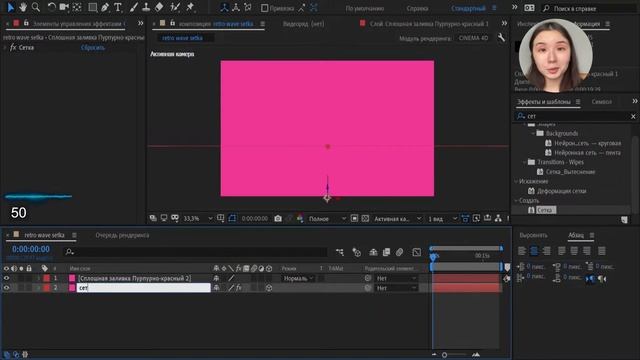This screenshot has width=640, height=360.
Task: Enable the Привязка snapping checkbox
Action: point(264,8)
